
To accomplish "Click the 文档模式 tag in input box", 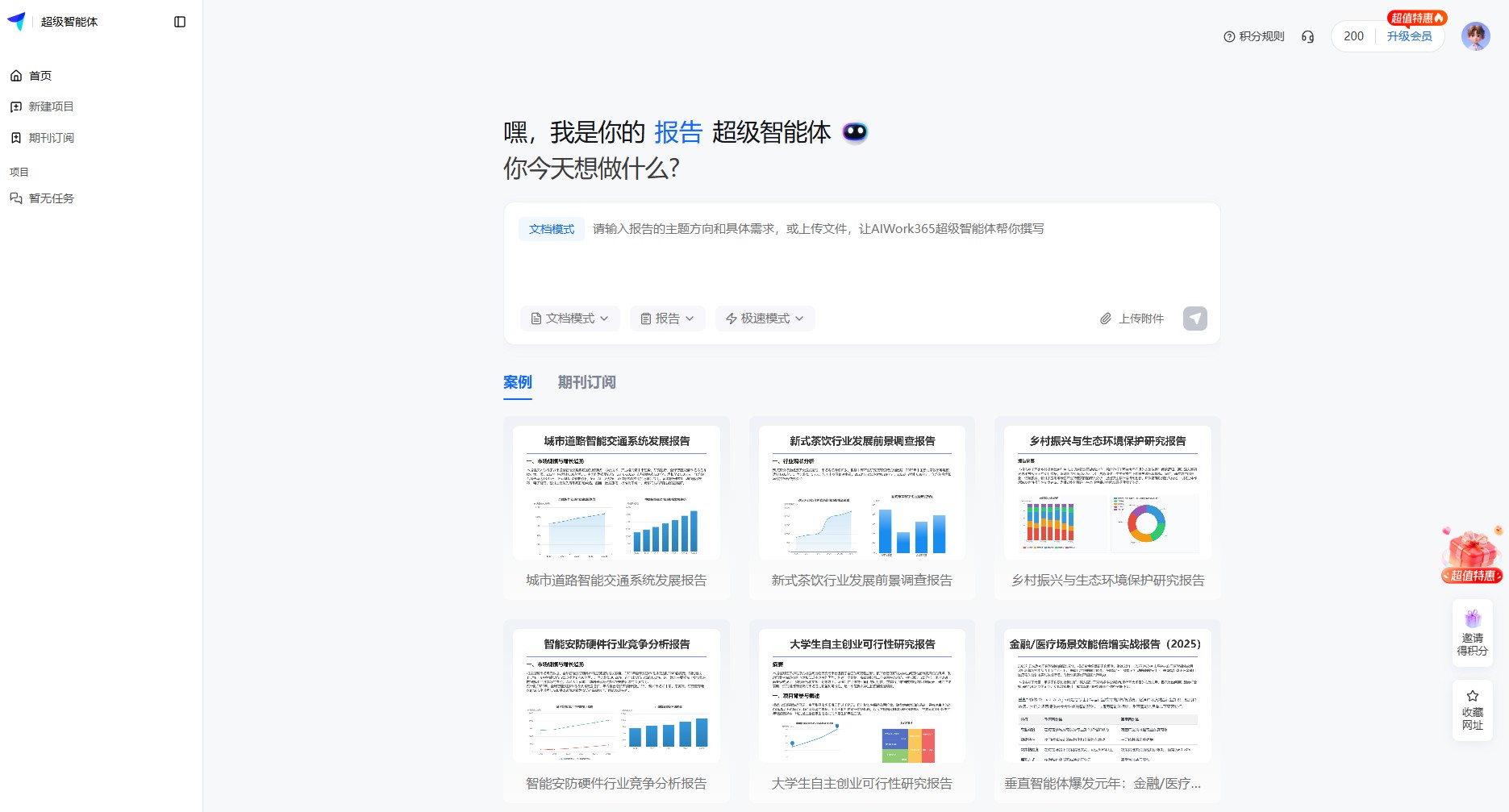I will (552, 229).
